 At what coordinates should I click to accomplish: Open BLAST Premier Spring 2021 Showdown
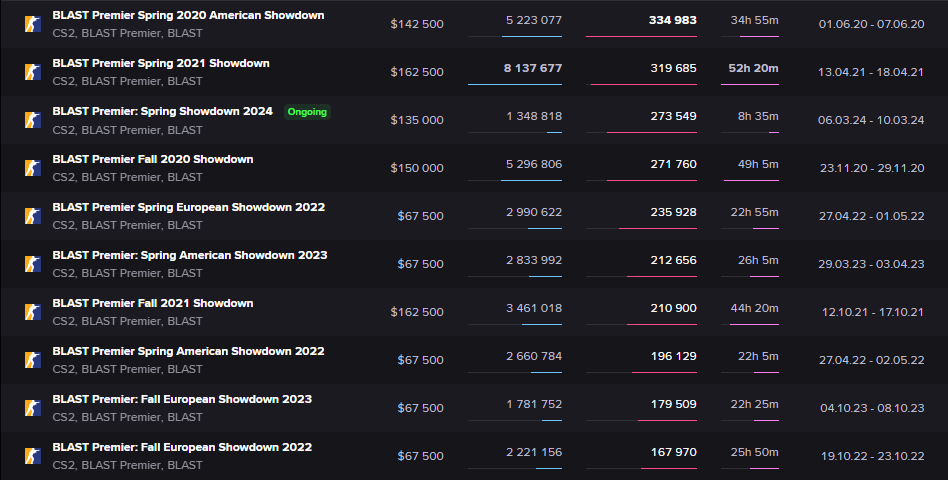(161, 63)
